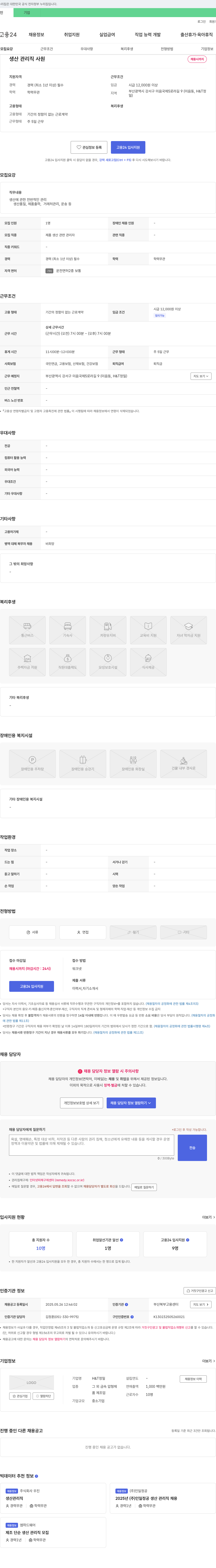Image resolution: width=216 pixels, height=1568 pixels.
Task: Open the 실업급여 main menu
Action: pos(107,35)
